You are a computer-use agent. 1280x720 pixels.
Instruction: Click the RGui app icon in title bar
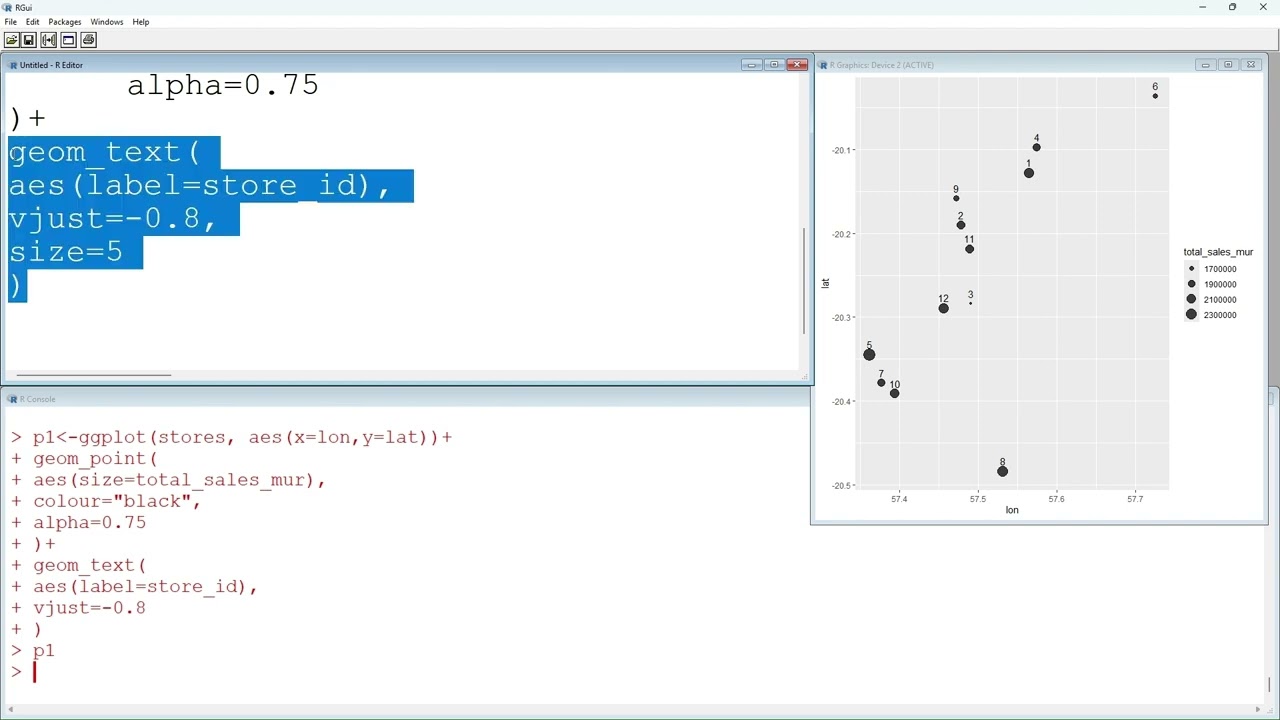[7, 7]
